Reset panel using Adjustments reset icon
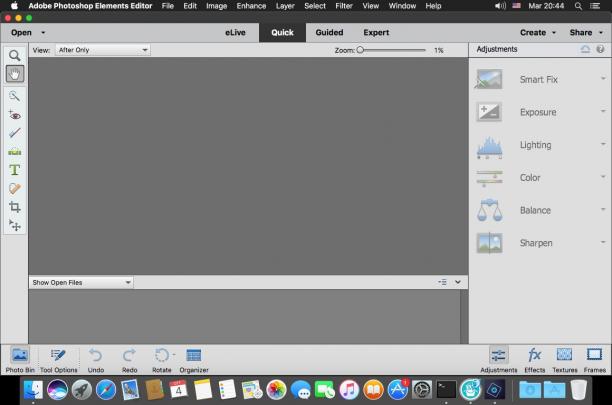This screenshot has height=405, width=612. (585, 49)
